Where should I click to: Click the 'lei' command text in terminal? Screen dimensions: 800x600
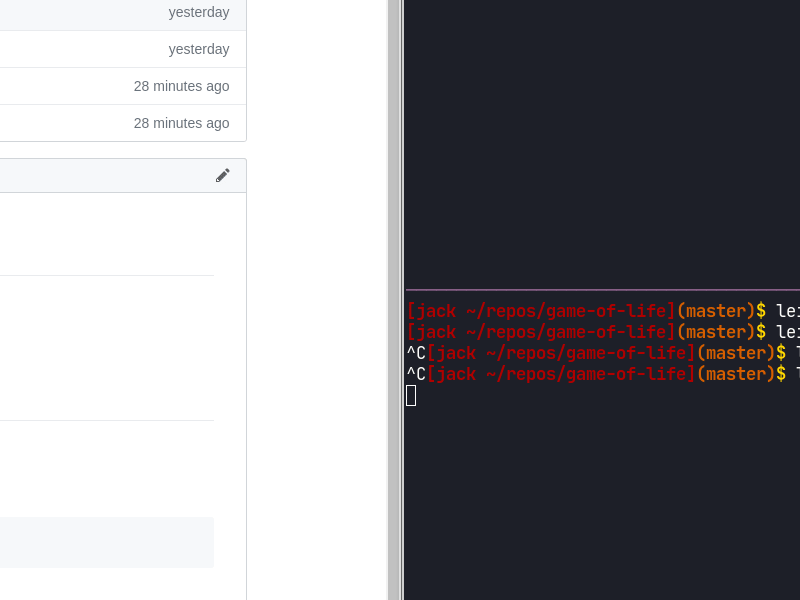(x=789, y=311)
